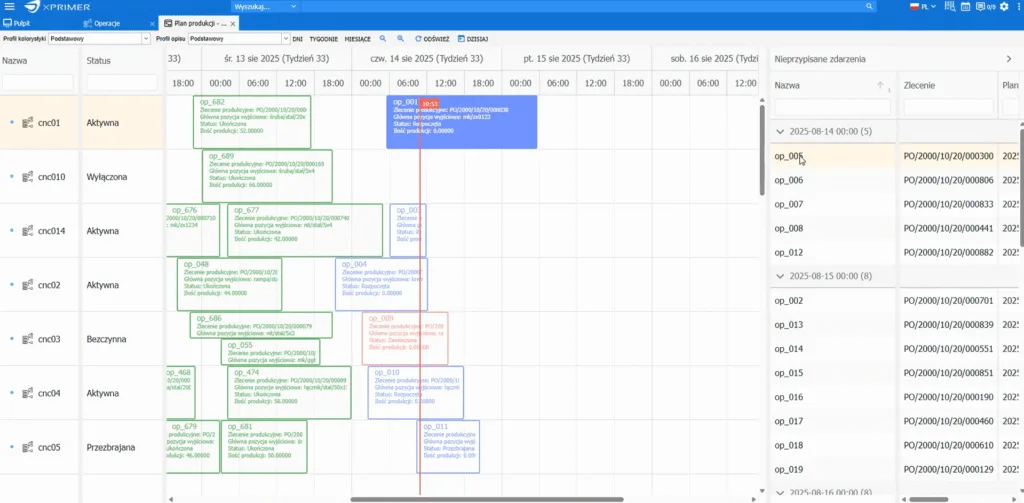Collapse the Nieprzypisane zdarzenia panel
The height and width of the screenshot is (503, 1024).
click(1008, 60)
